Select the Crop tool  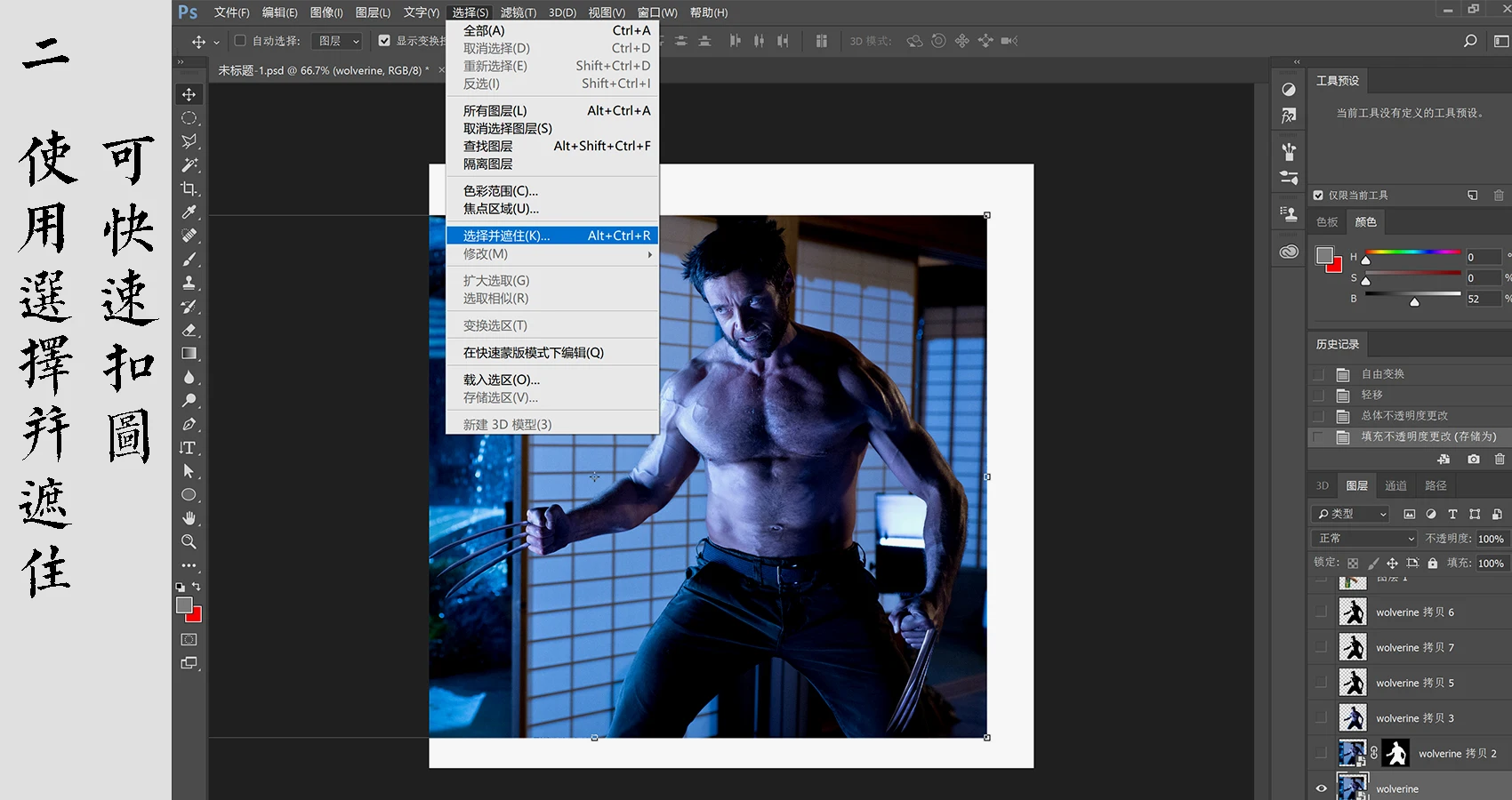(x=189, y=188)
